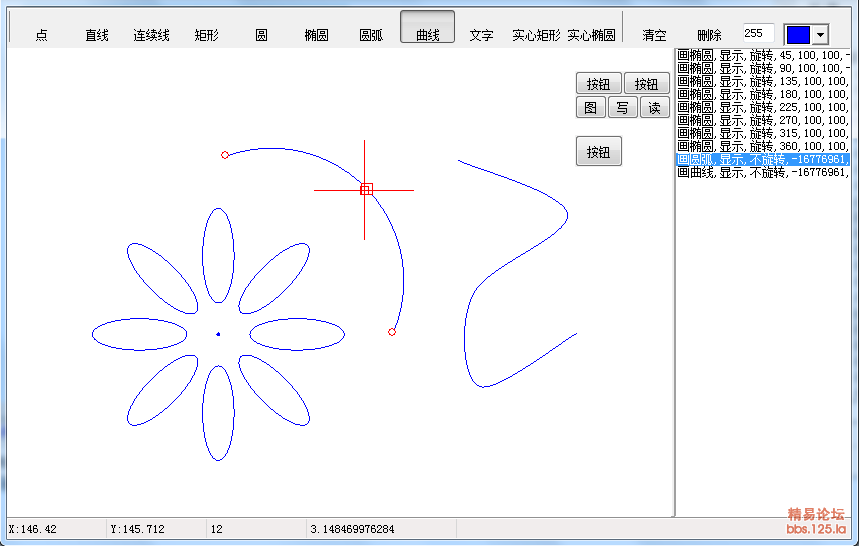Choose the 连续线 polyline tool

[x=152, y=36]
